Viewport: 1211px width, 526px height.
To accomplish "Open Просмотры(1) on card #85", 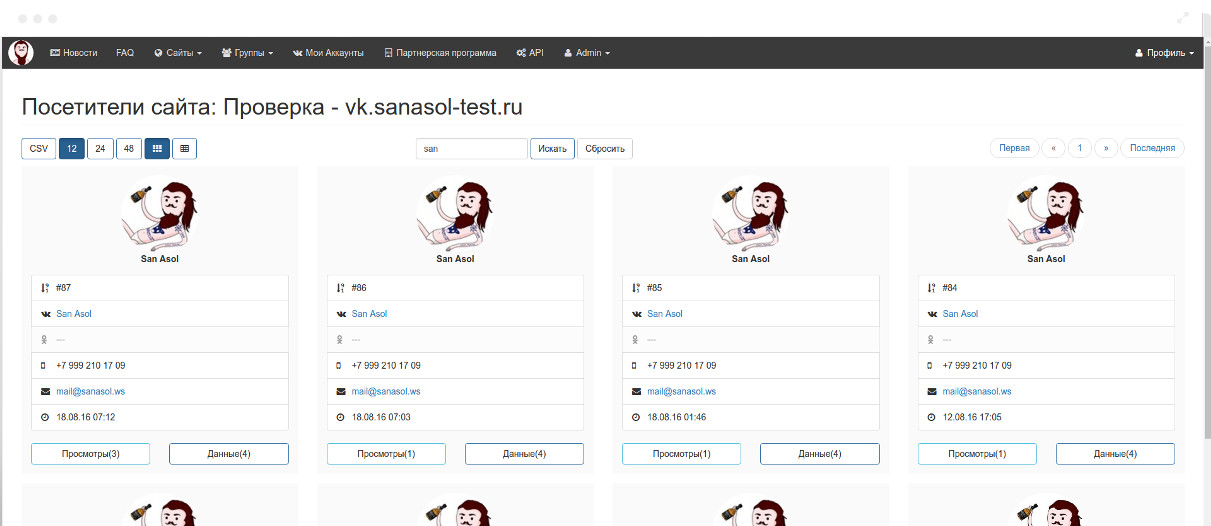I will coord(682,454).
